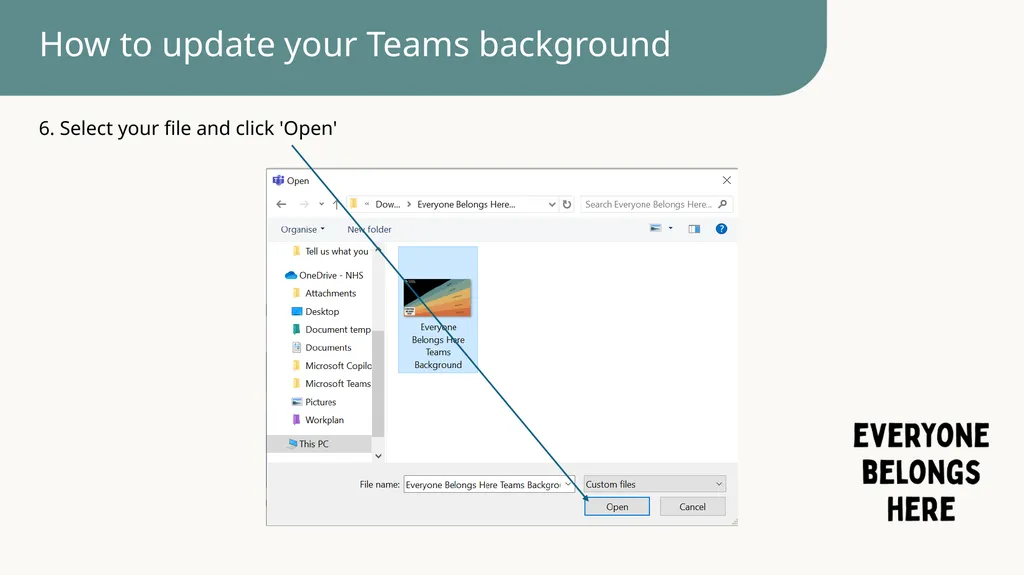This screenshot has width=1024, height=575.
Task: Click the blue Help icon
Action: click(721, 229)
